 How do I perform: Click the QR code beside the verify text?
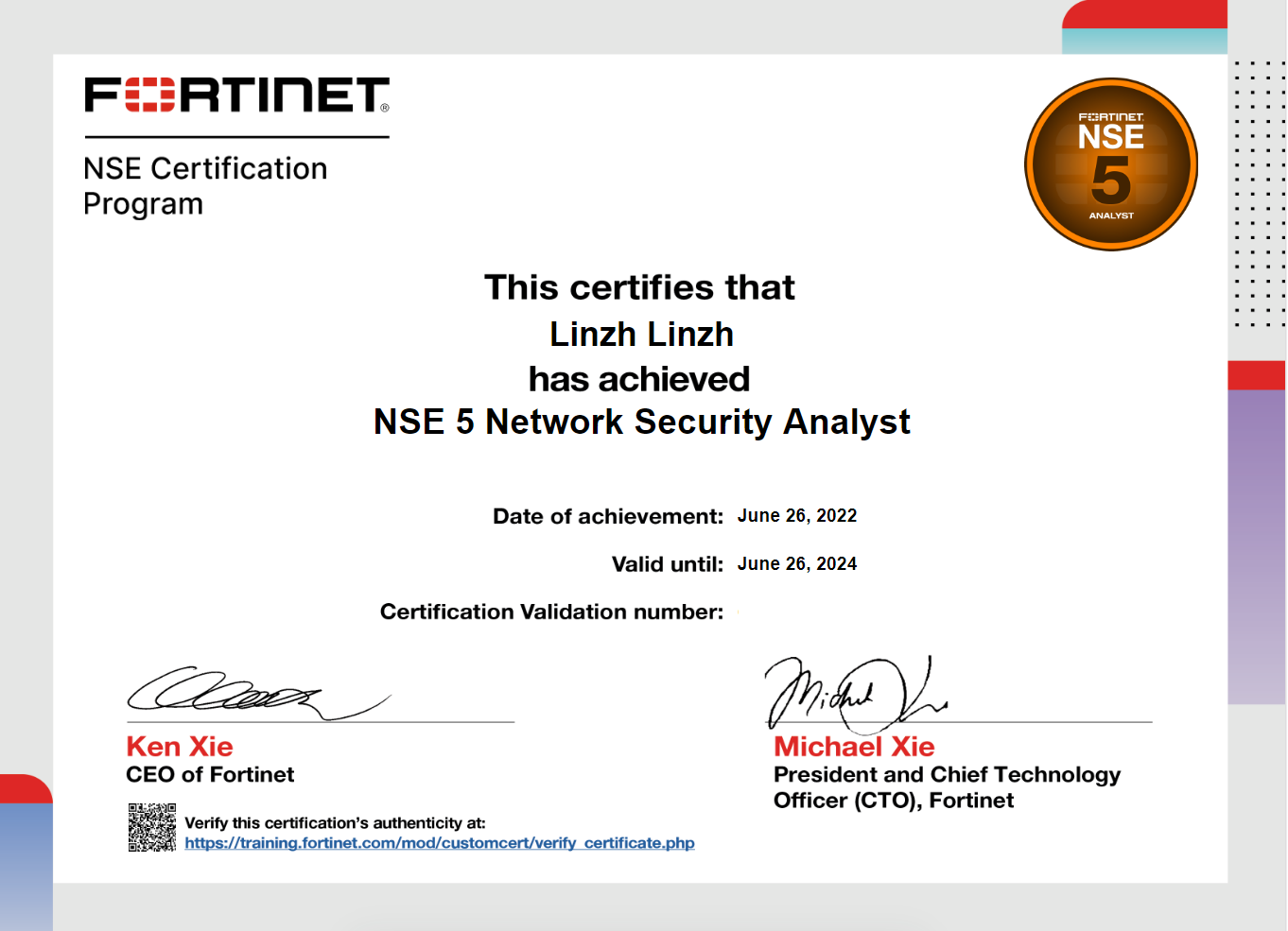152,827
